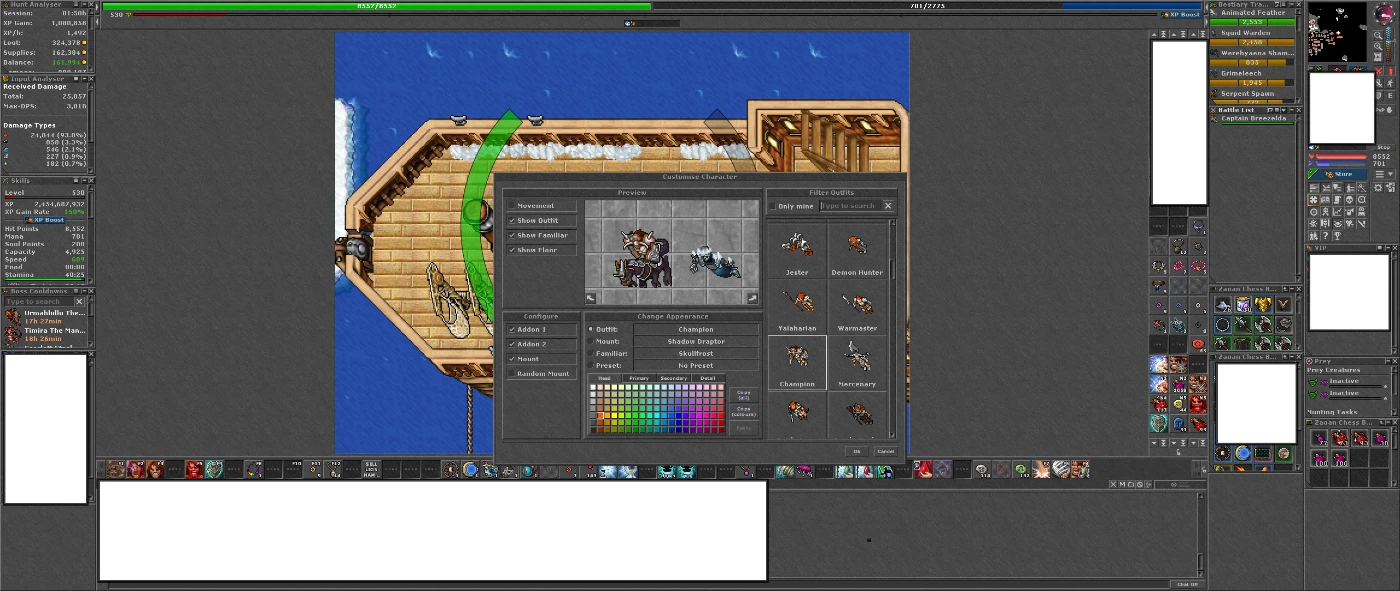This screenshot has height=591, width=1400.
Task: Choose the Demon Hunter outfit
Action: point(857,251)
